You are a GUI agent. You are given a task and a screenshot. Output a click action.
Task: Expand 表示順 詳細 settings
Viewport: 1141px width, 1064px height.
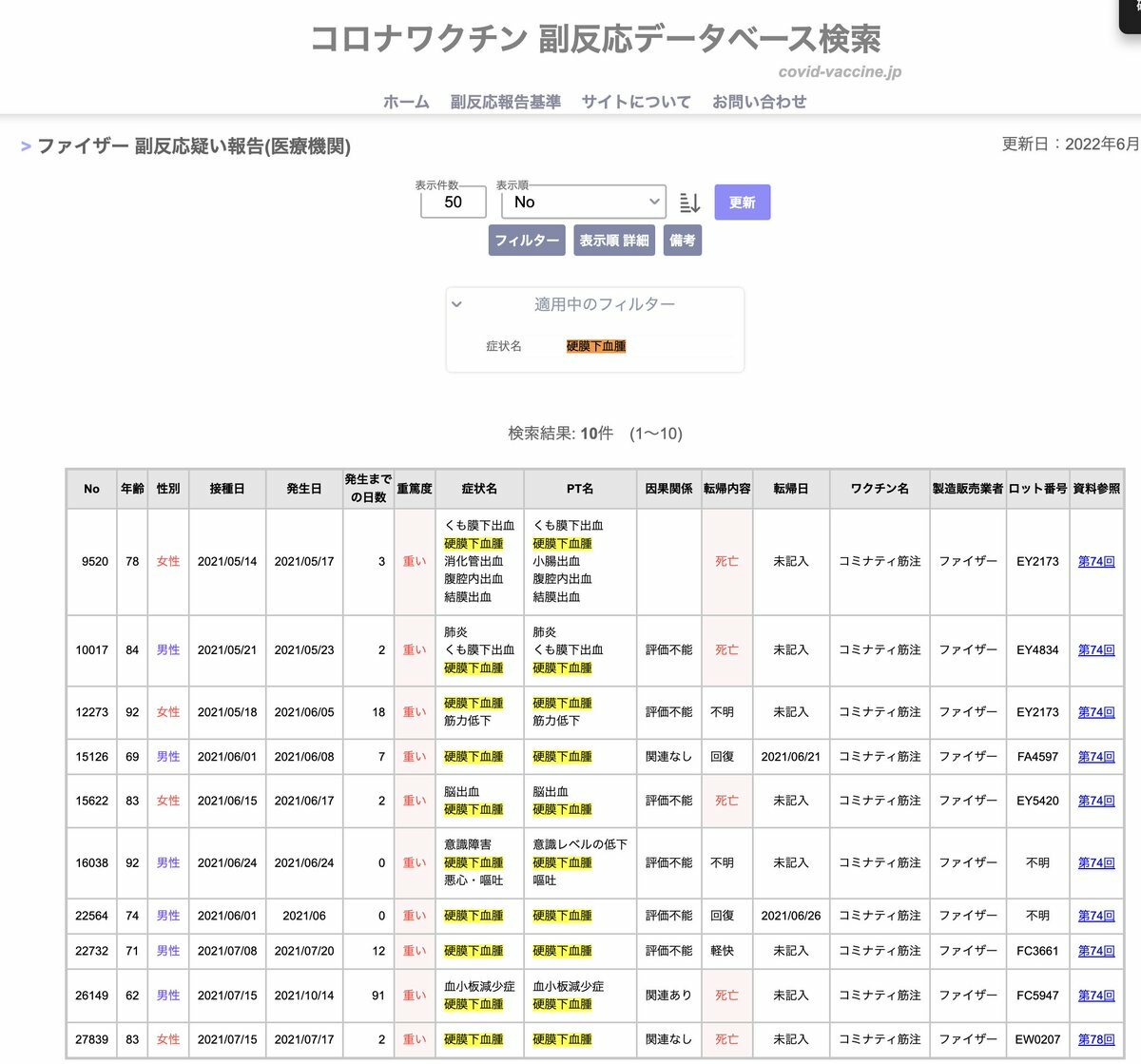pos(614,241)
